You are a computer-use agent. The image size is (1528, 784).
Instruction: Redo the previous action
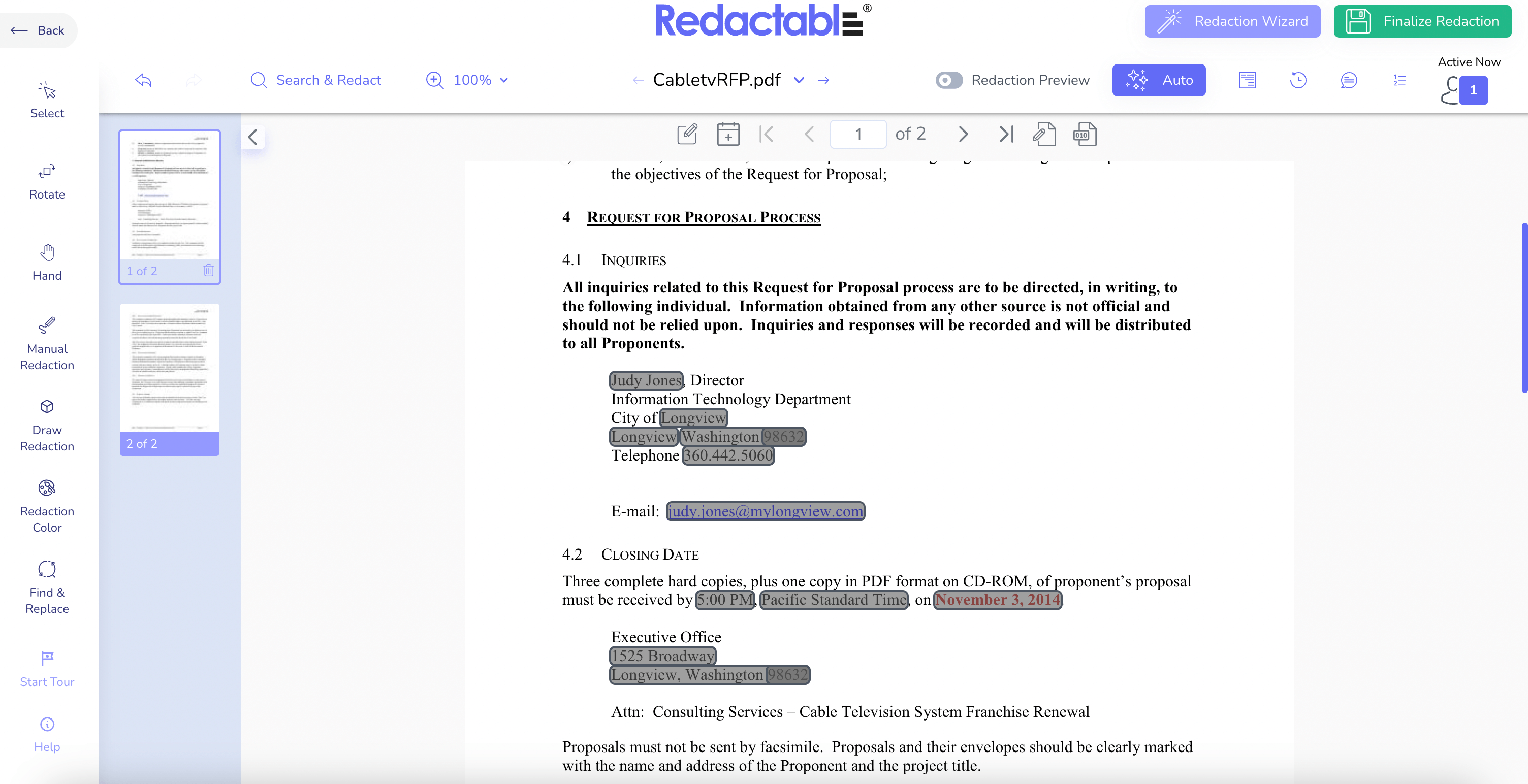point(194,80)
